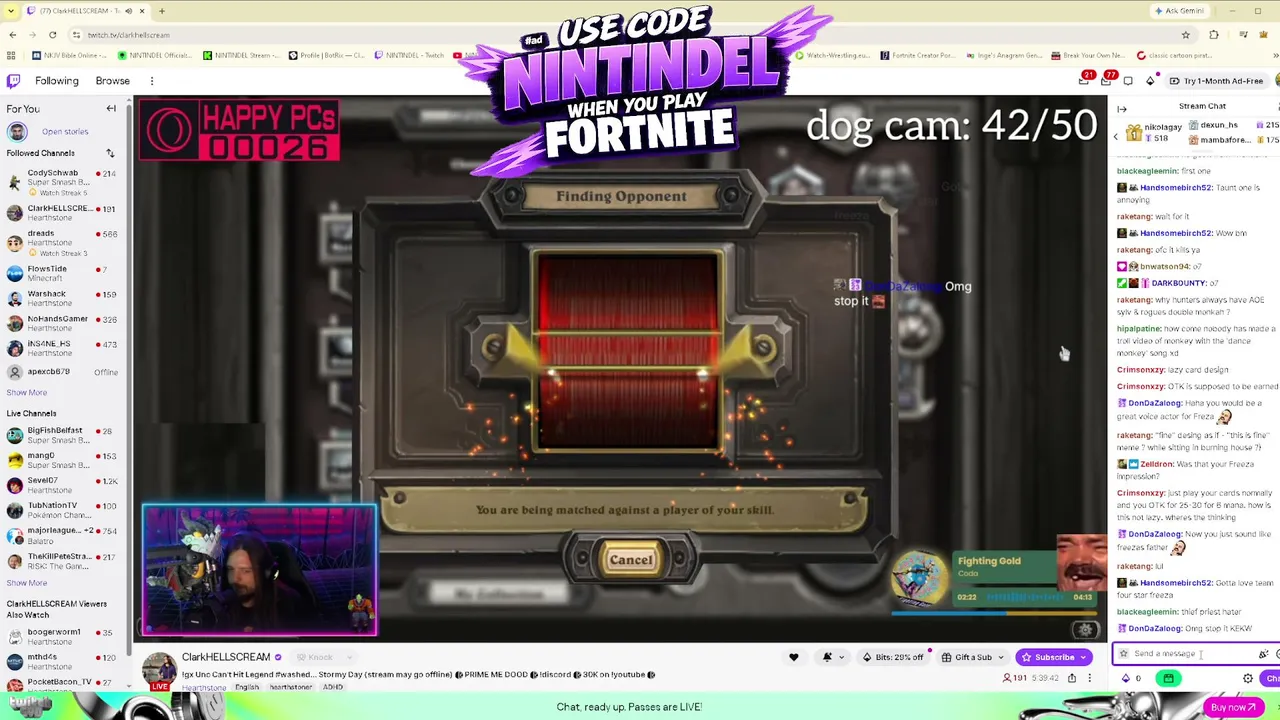Share the stream via share icon
Image resolution: width=1280 pixels, height=720 pixels.
[1072, 678]
